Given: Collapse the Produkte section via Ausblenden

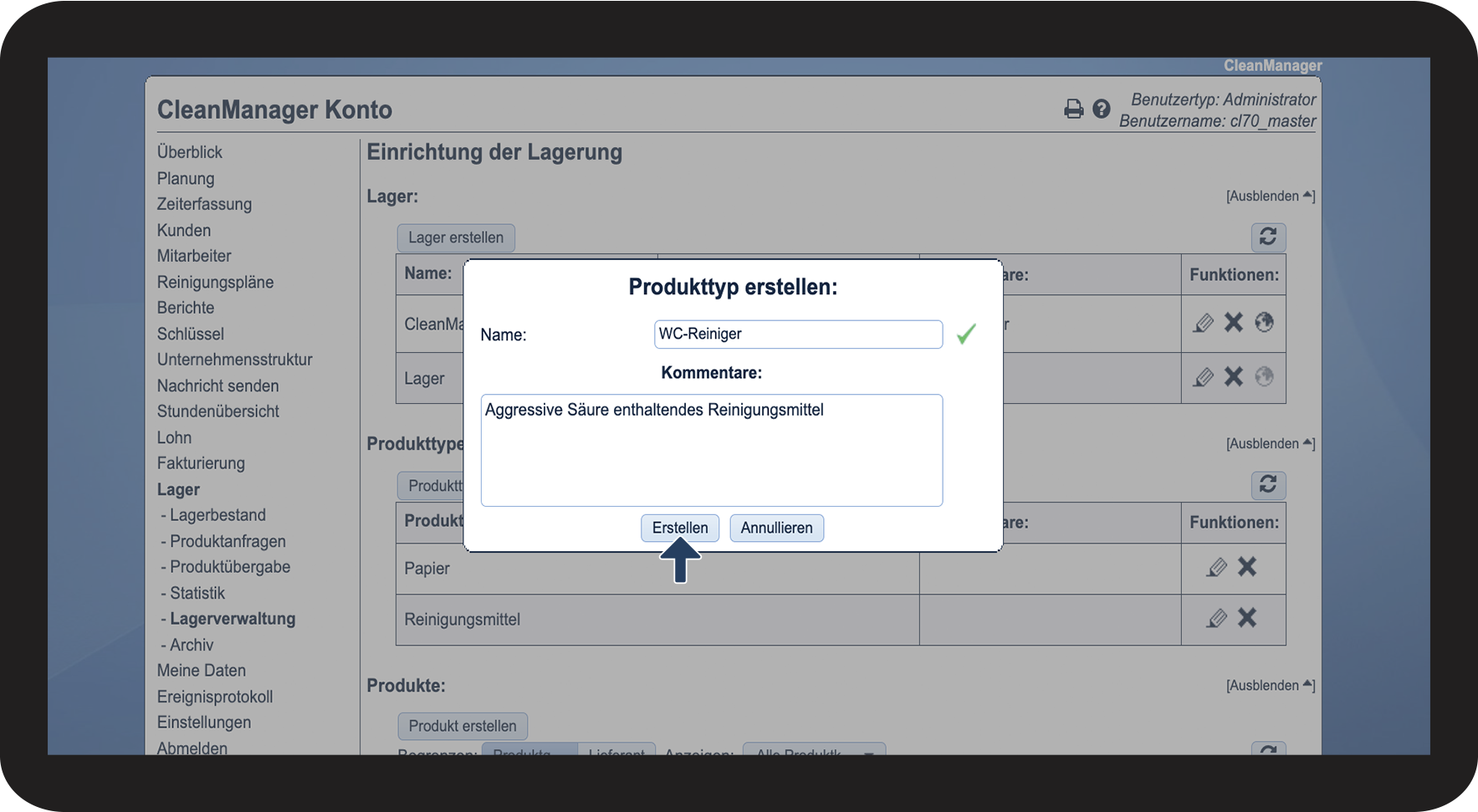Looking at the screenshot, I should pyautogui.click(x=1271, y=685).
